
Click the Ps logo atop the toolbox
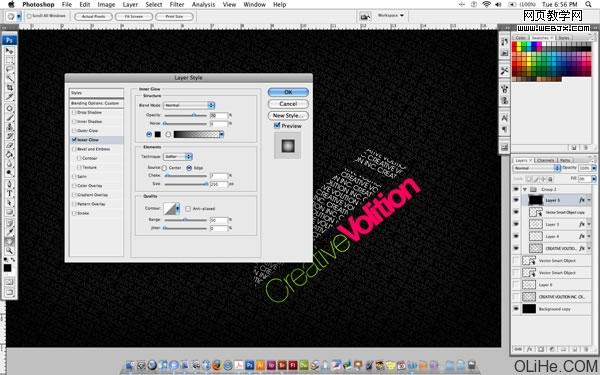coord(10,40)
